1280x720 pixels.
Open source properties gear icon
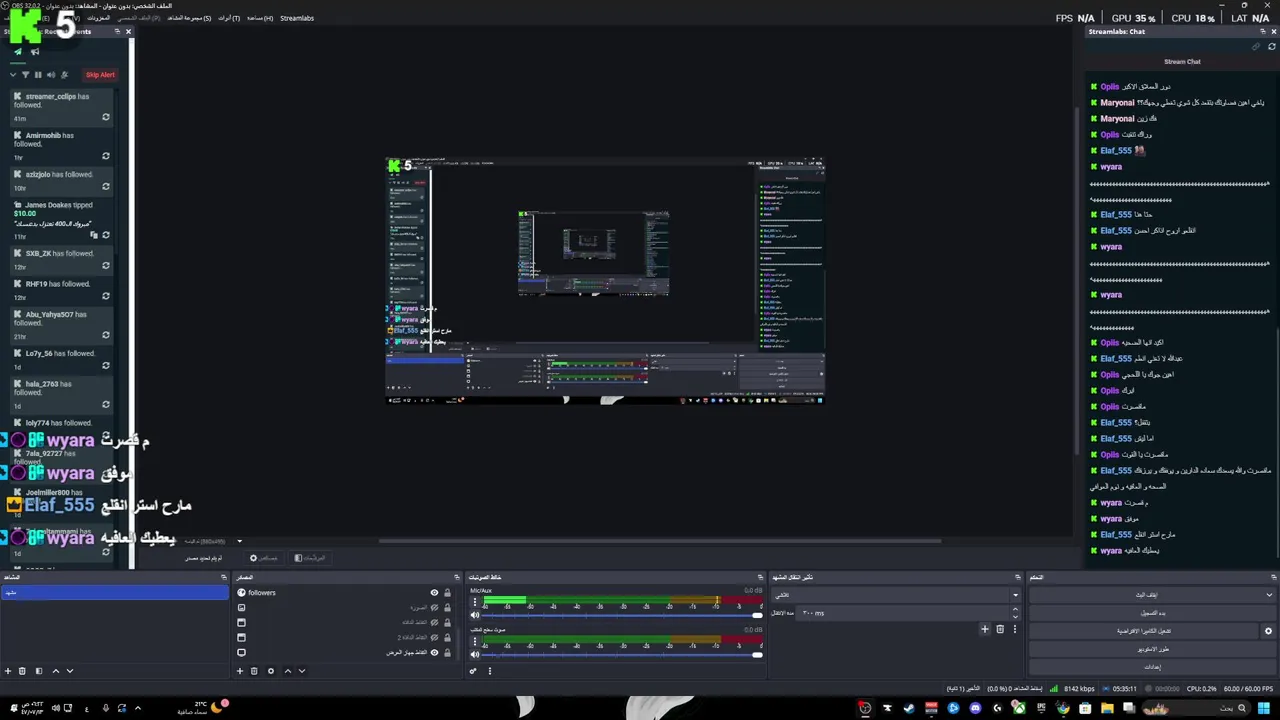click(270, 671)
